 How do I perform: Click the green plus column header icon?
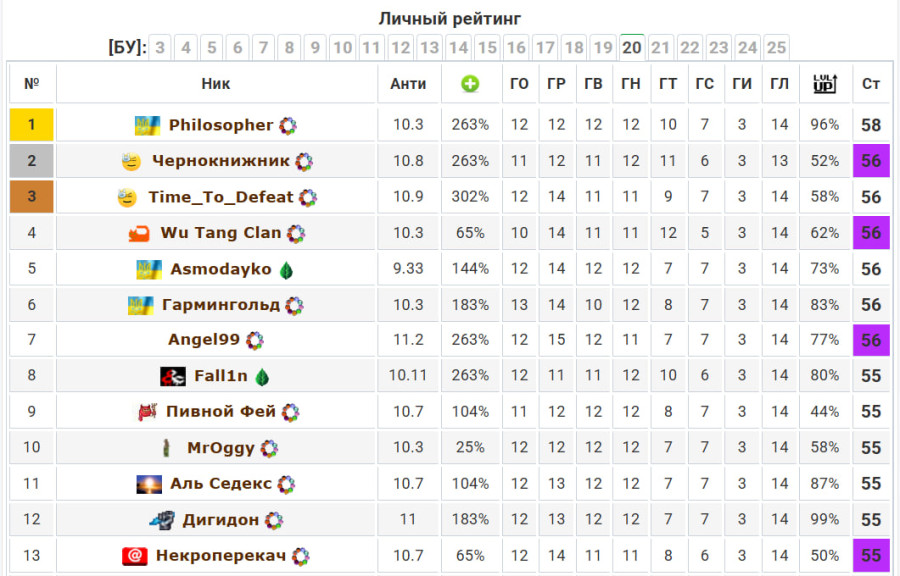[x=470, y=84]
